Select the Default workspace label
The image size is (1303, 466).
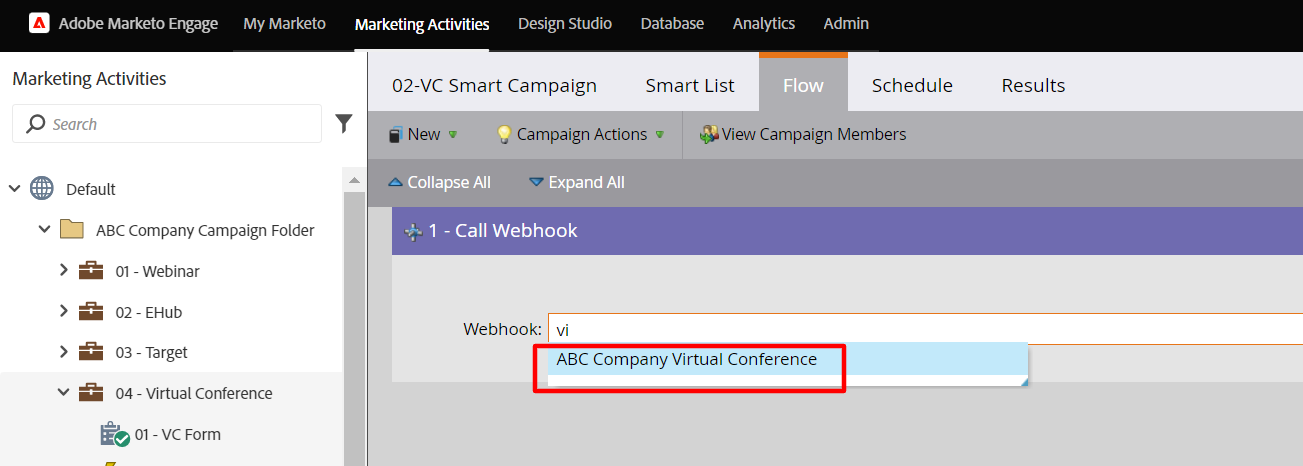(x=91, y=189)
